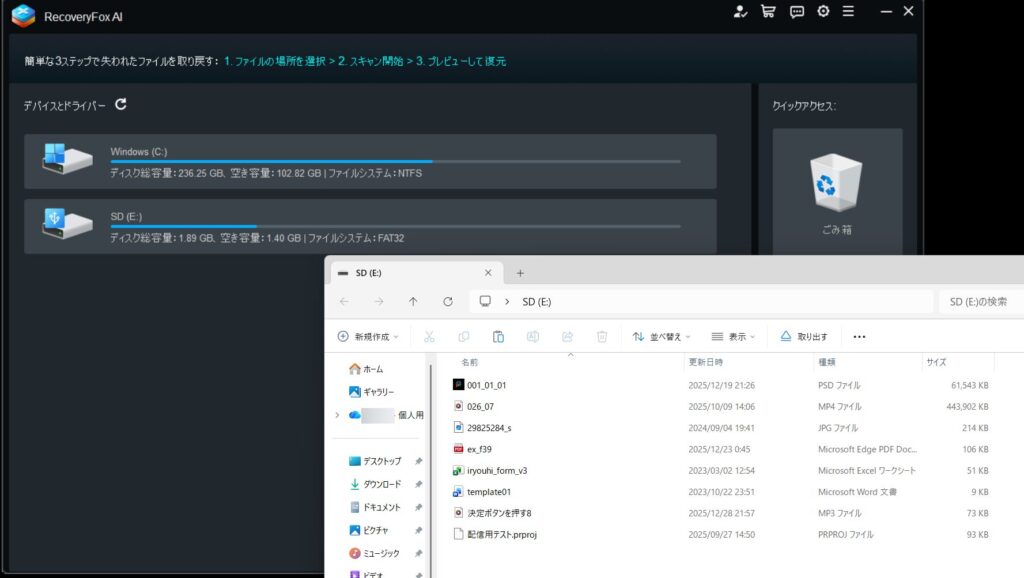This screenshot has width=1024, height=578.
Task: Select the Windows (C:) drive to scan
Action: (370, 162)
